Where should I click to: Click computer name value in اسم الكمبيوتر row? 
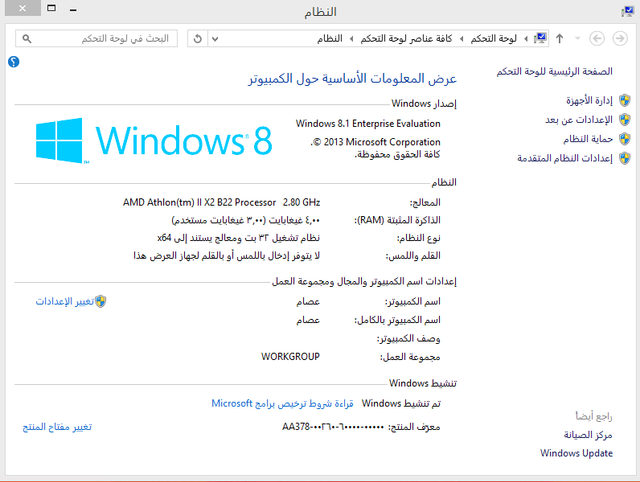point(308,302)
